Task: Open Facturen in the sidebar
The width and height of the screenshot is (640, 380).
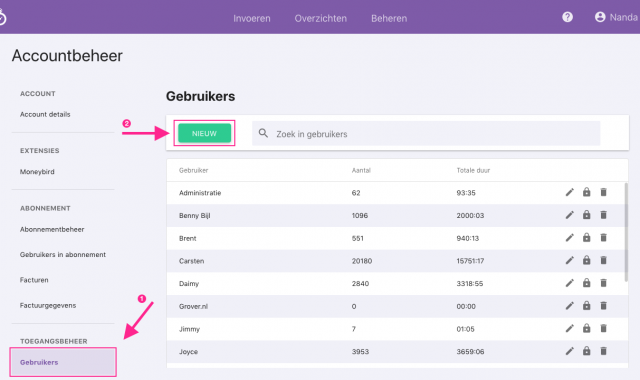Action: coord(34,280)
